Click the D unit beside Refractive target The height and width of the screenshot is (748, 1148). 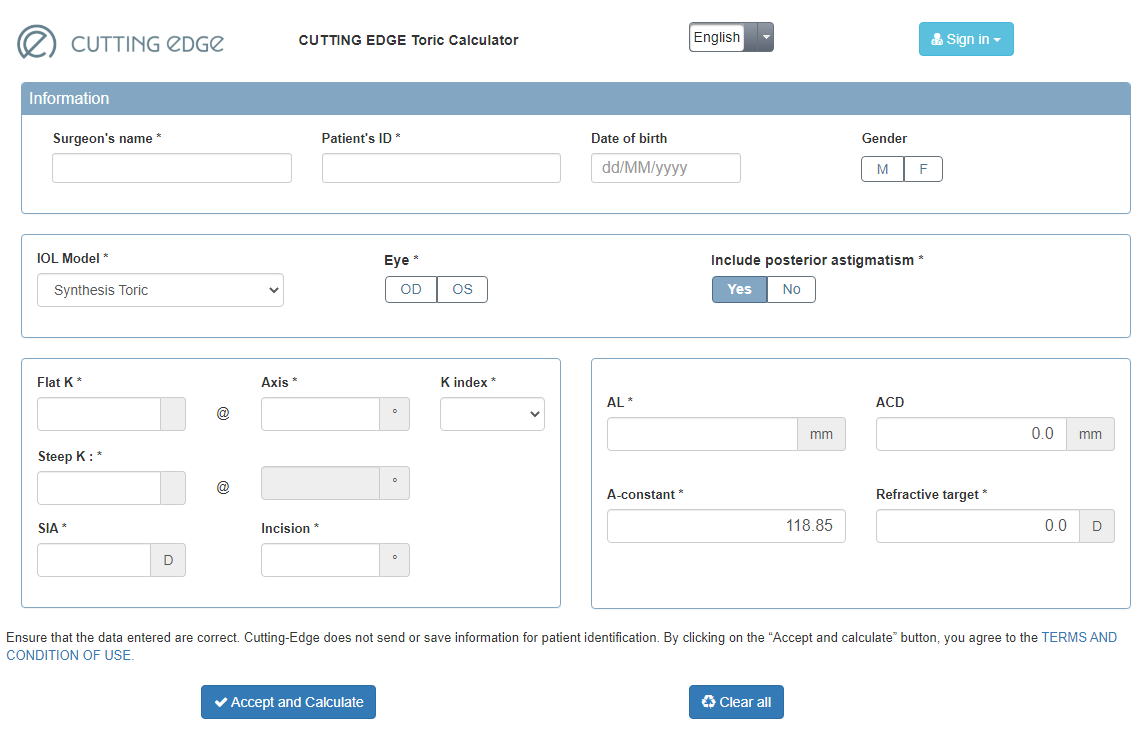(1097, 526)
